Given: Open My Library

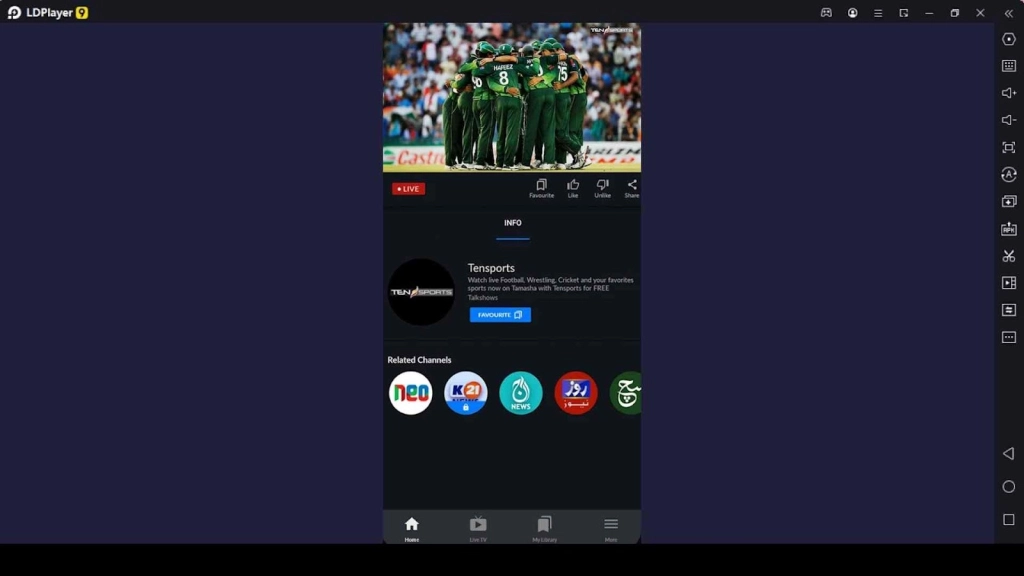Looking at the screenshot, I should point(544,527).
